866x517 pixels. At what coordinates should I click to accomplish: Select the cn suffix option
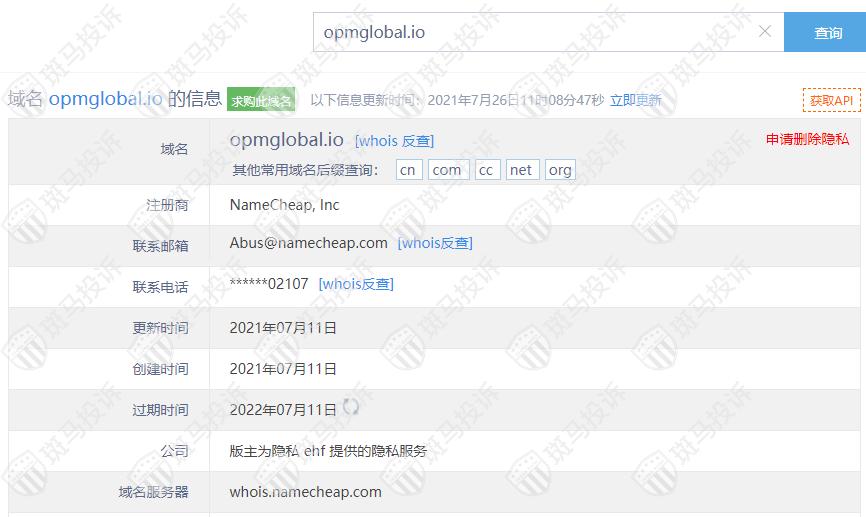click(x=409, y=170)
